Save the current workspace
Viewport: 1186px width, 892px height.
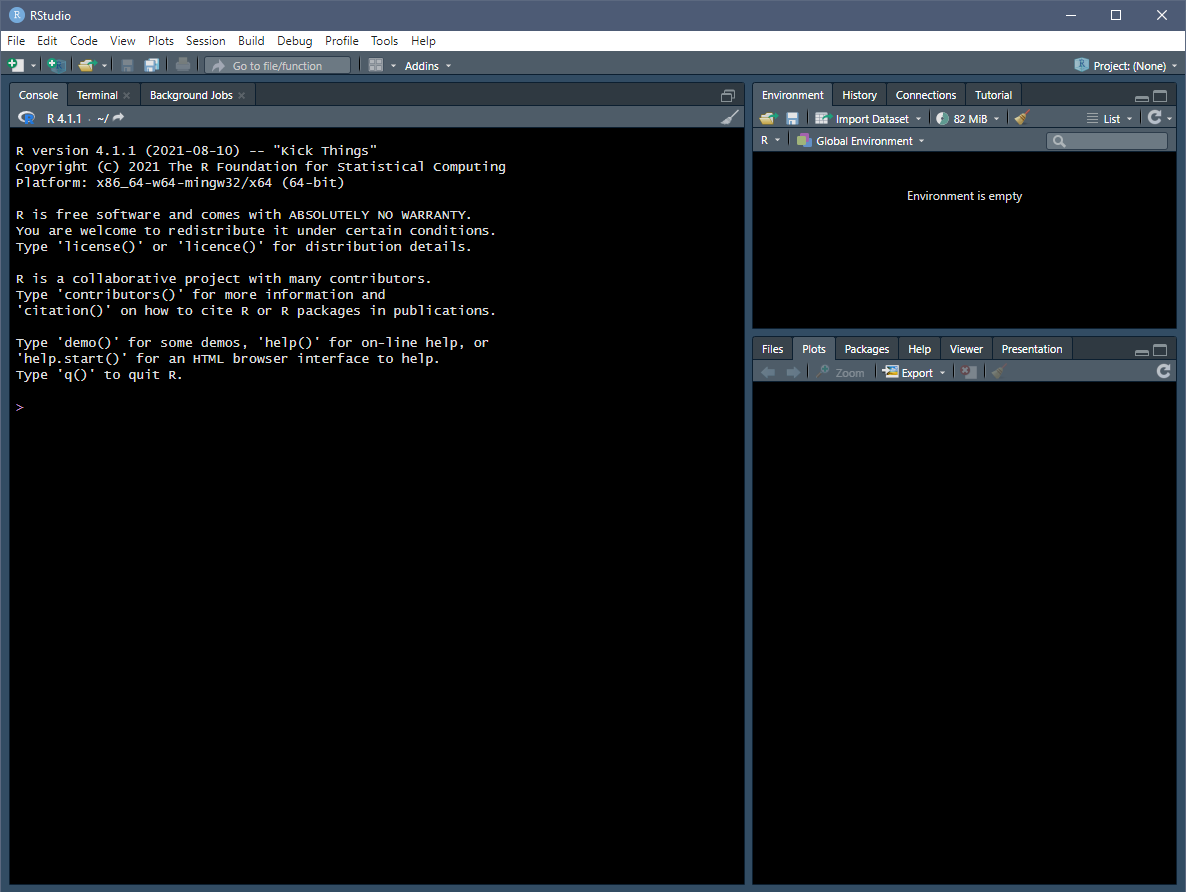pyautogui.click(x=793, y=117)
